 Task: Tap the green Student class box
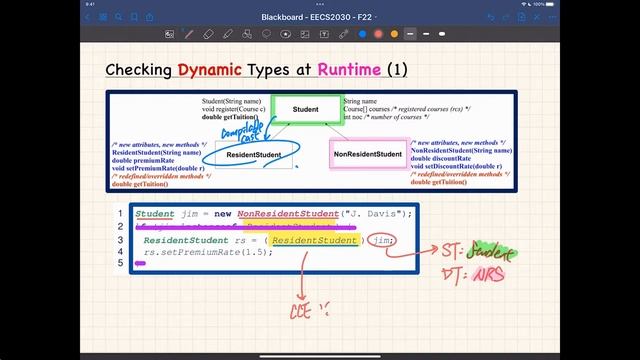(x=306, y=109)
